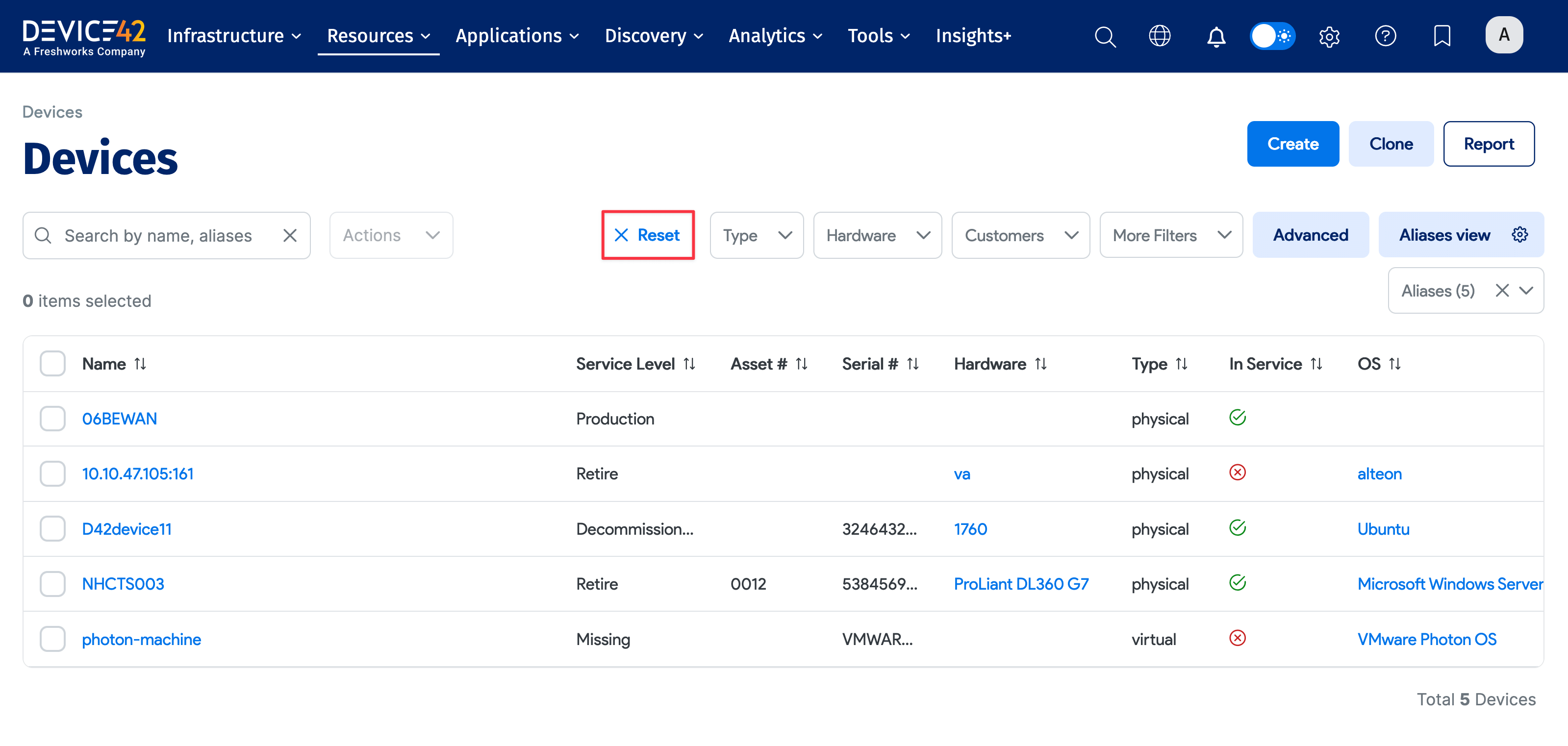Open the More Filters dropdown
This screenshot has width=1568, height=746.
click(x=1170, y=235)
